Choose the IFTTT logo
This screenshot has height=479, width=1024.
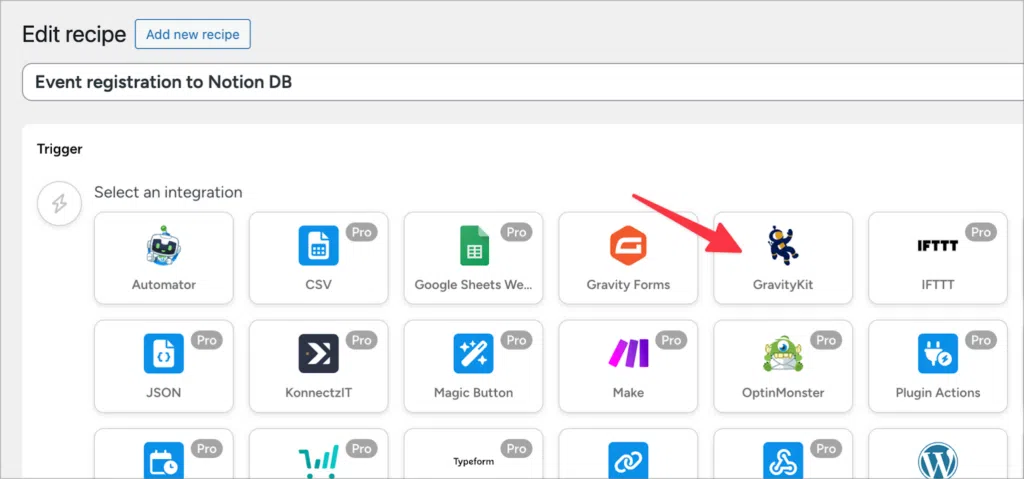pos(937,246)
